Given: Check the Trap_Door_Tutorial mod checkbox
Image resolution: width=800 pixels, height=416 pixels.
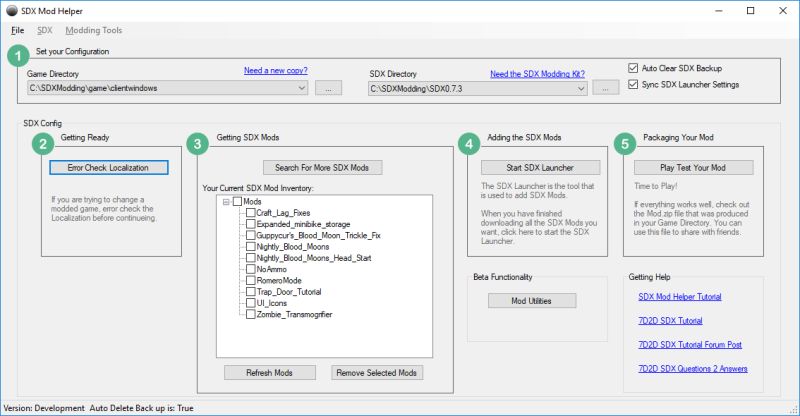Looking at the screenshot, I should [x=251, y=291].
